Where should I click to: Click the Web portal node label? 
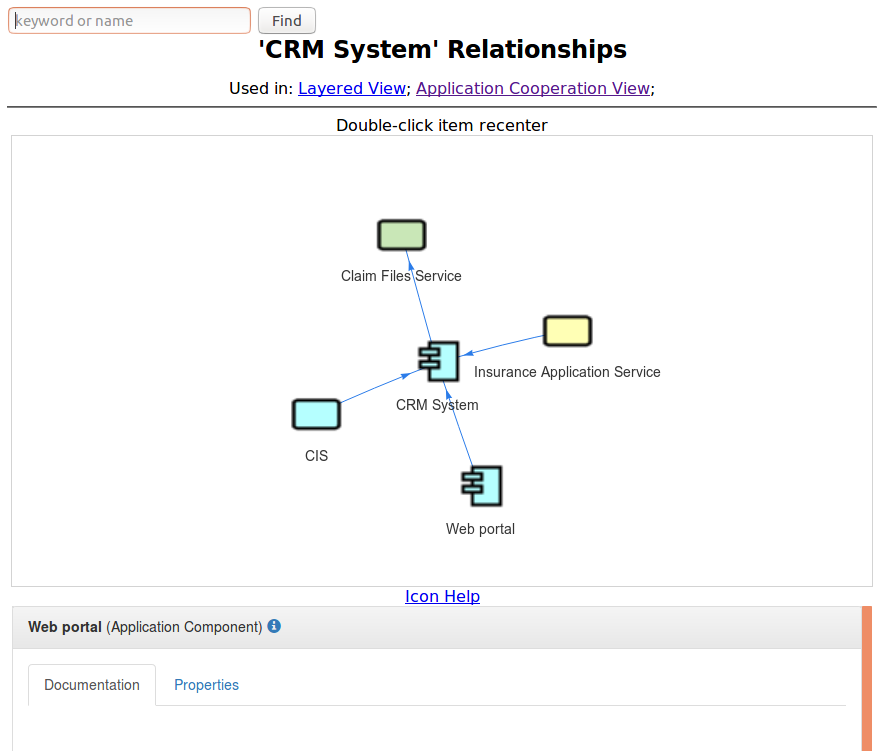tap(480, 529)
